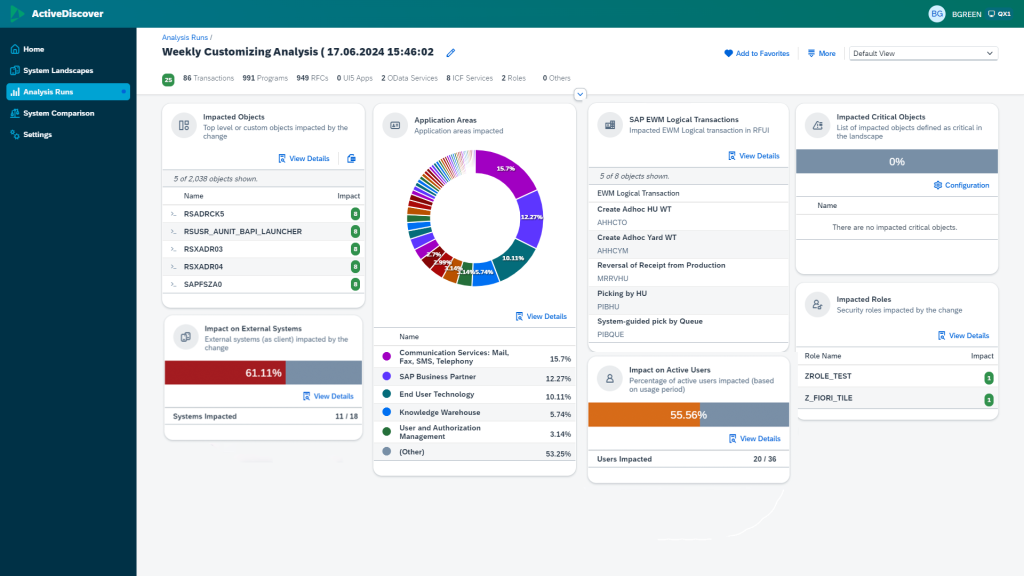Expand the SAPFSZA0 row

point(173,284)
